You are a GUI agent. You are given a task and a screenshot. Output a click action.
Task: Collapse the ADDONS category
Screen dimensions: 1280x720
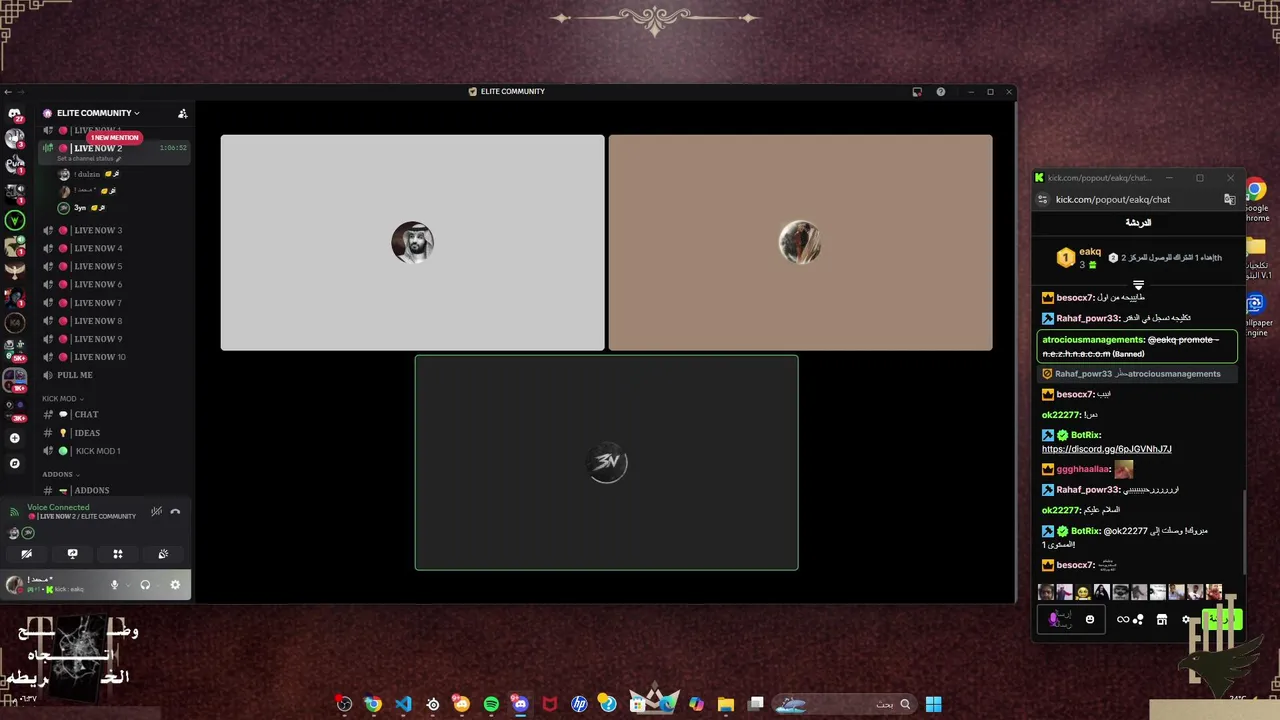click(60, 474)
